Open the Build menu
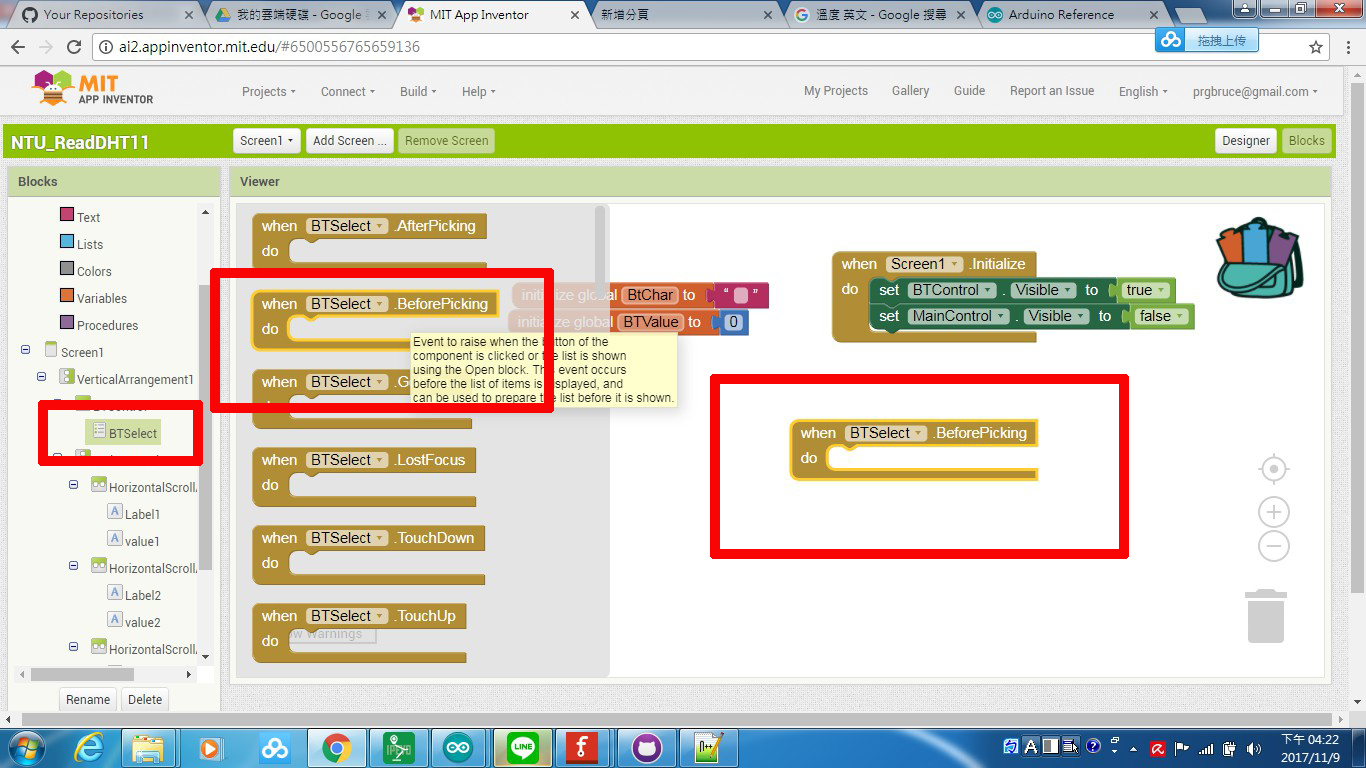The height and width of the screenshot is (768, 1366). (418, 91)
